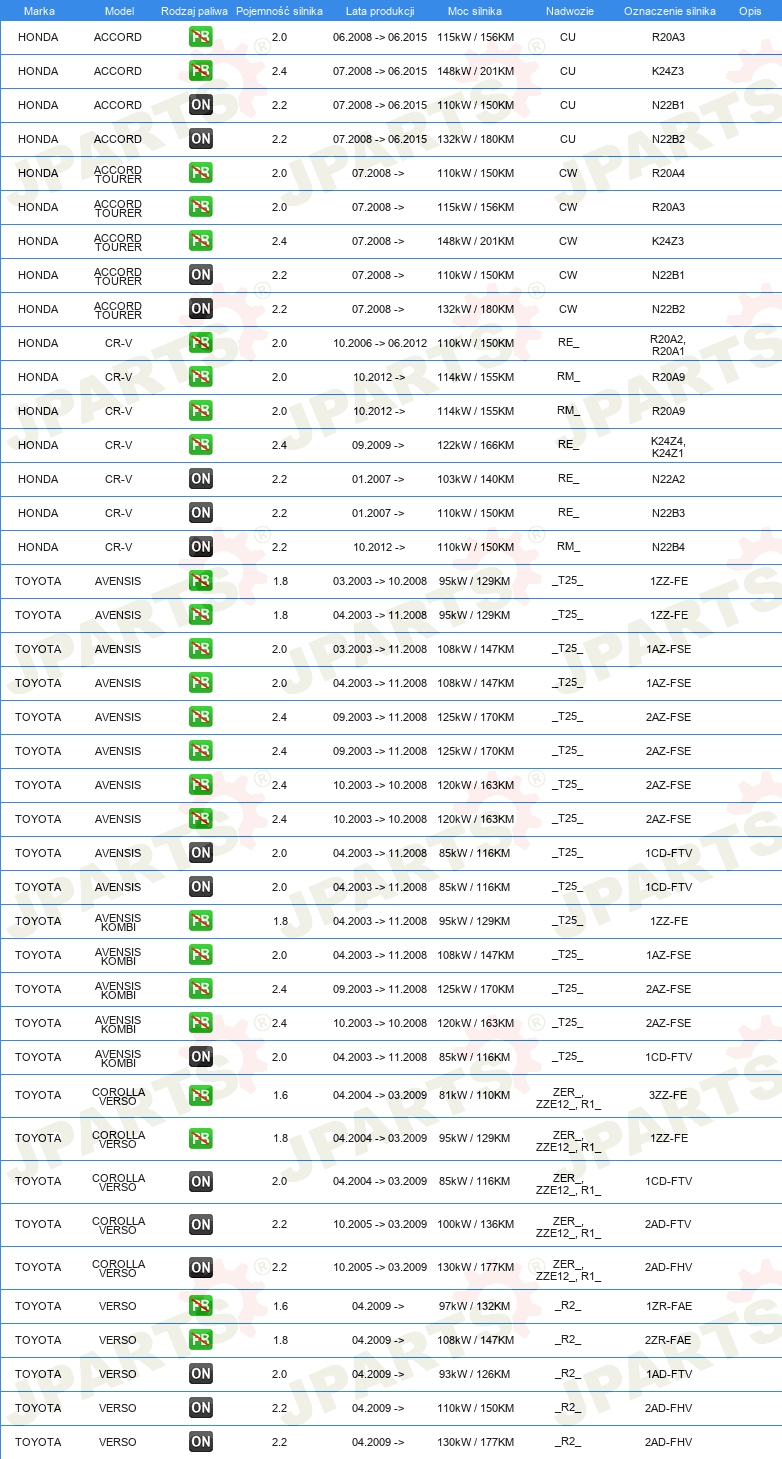The image size is (782, 1459).
Task: Click the Lata produkcji column header
Action: click(x=380, y=11)
